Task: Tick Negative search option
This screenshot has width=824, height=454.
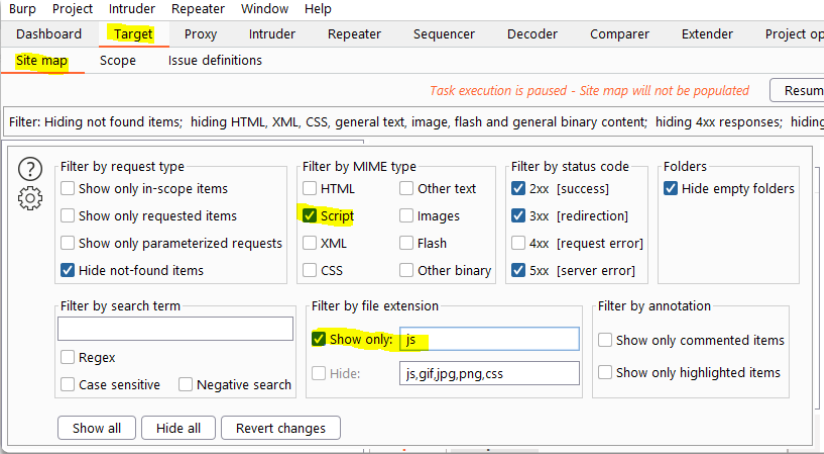Action: pos(185,385)
